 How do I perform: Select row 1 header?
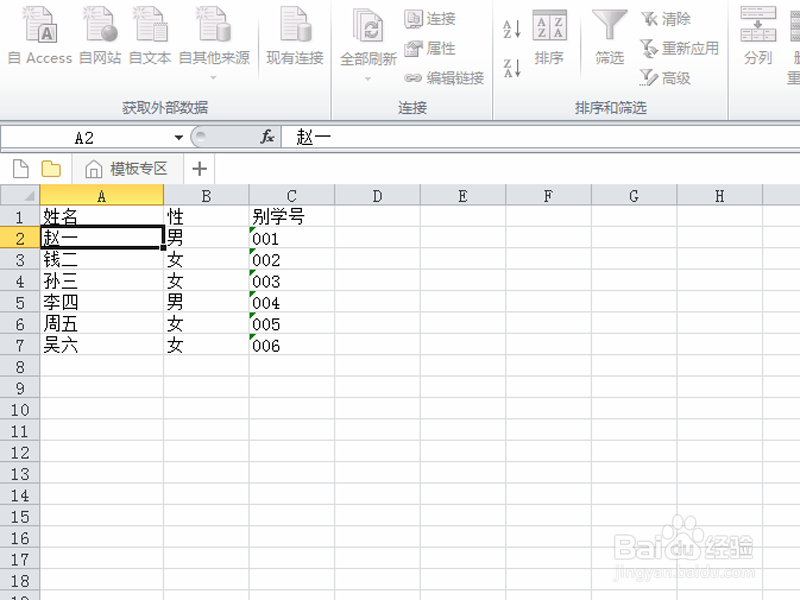[20, 217]
